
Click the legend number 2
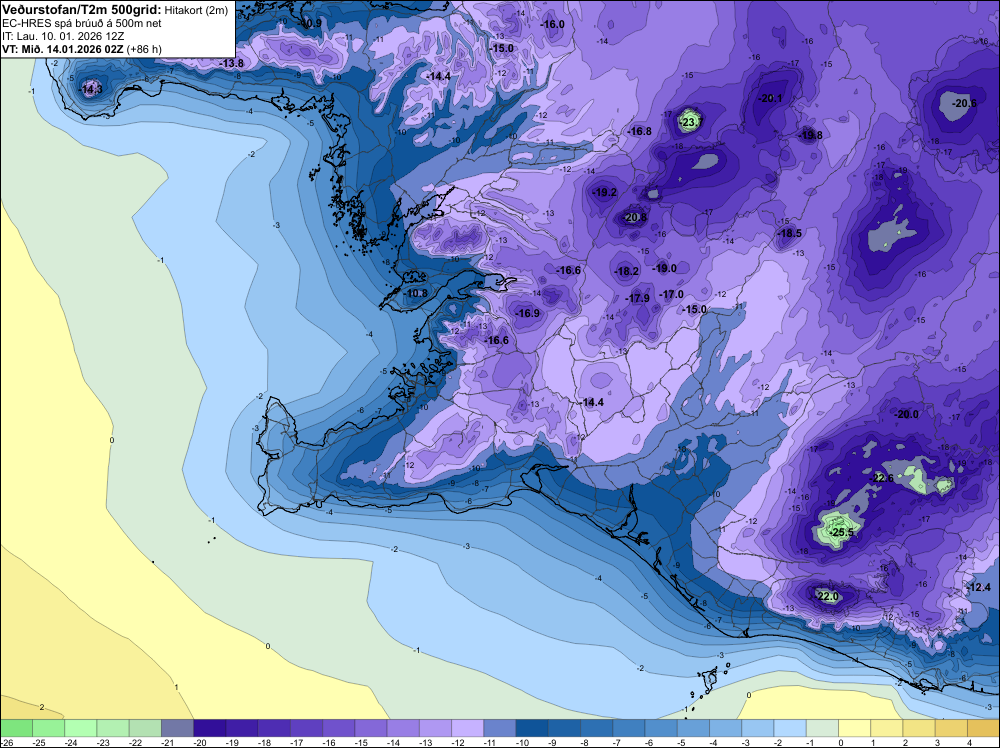[x=906, y=742]
